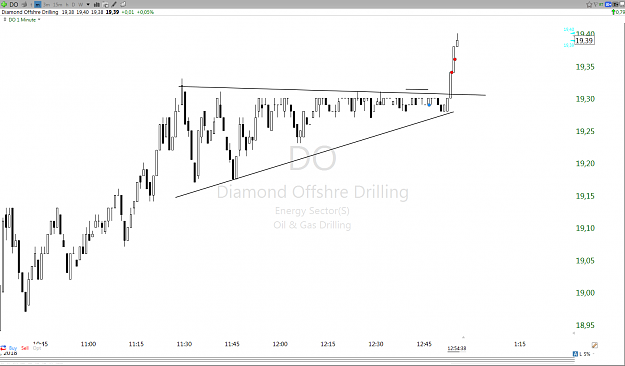Open the bar chart type icon
625x366 pixels.
[x=96, y=4]
